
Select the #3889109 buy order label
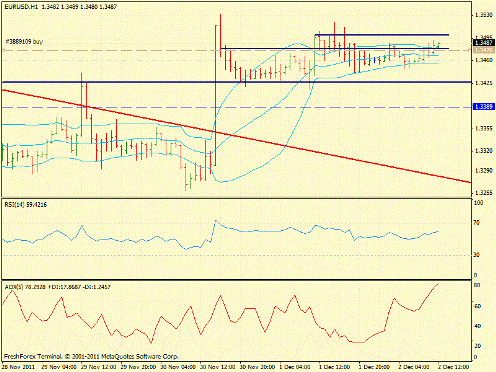pyautogui.click(x=24, y=41)
